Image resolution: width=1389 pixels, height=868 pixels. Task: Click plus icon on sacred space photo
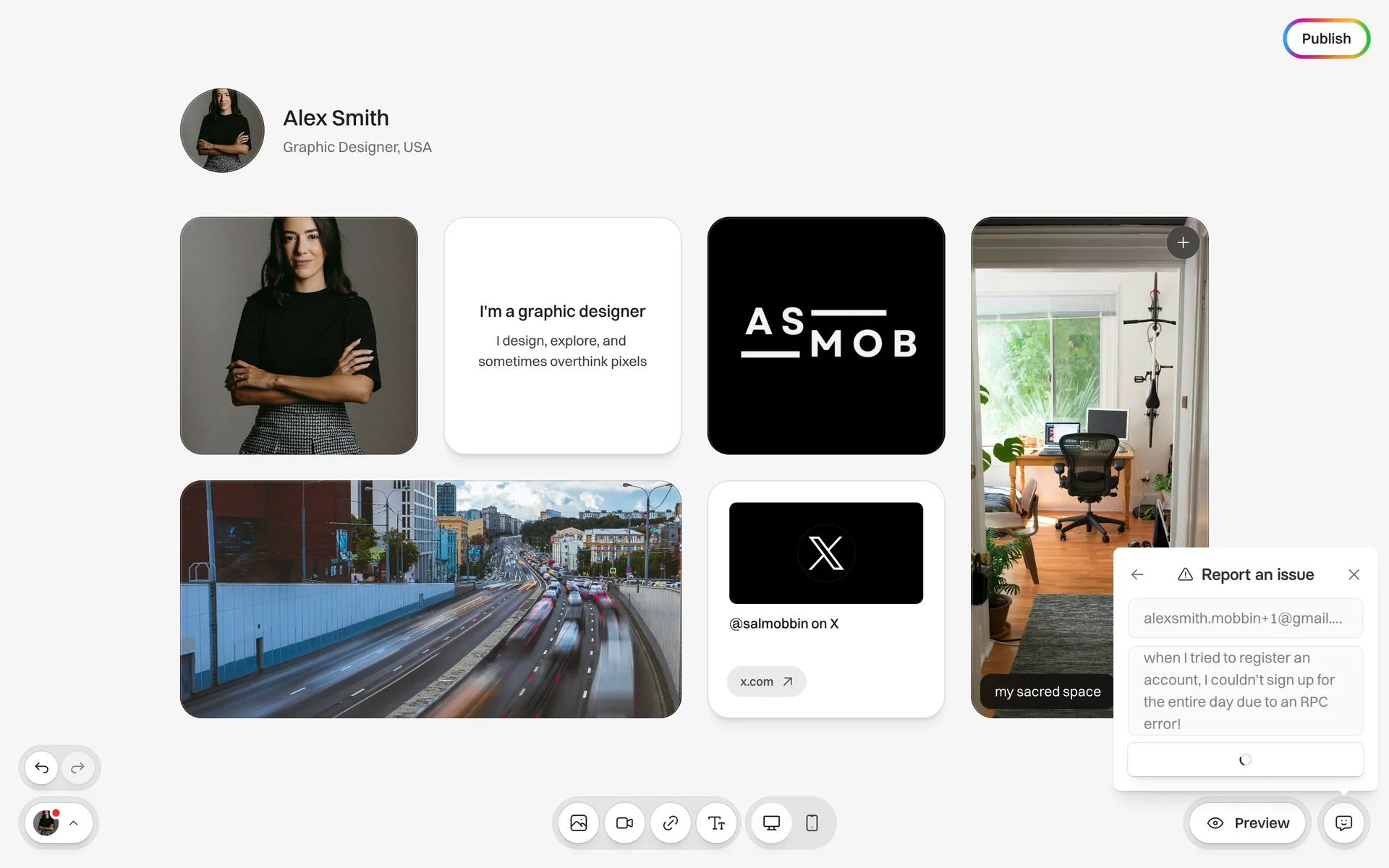(x=1183, y=243)
